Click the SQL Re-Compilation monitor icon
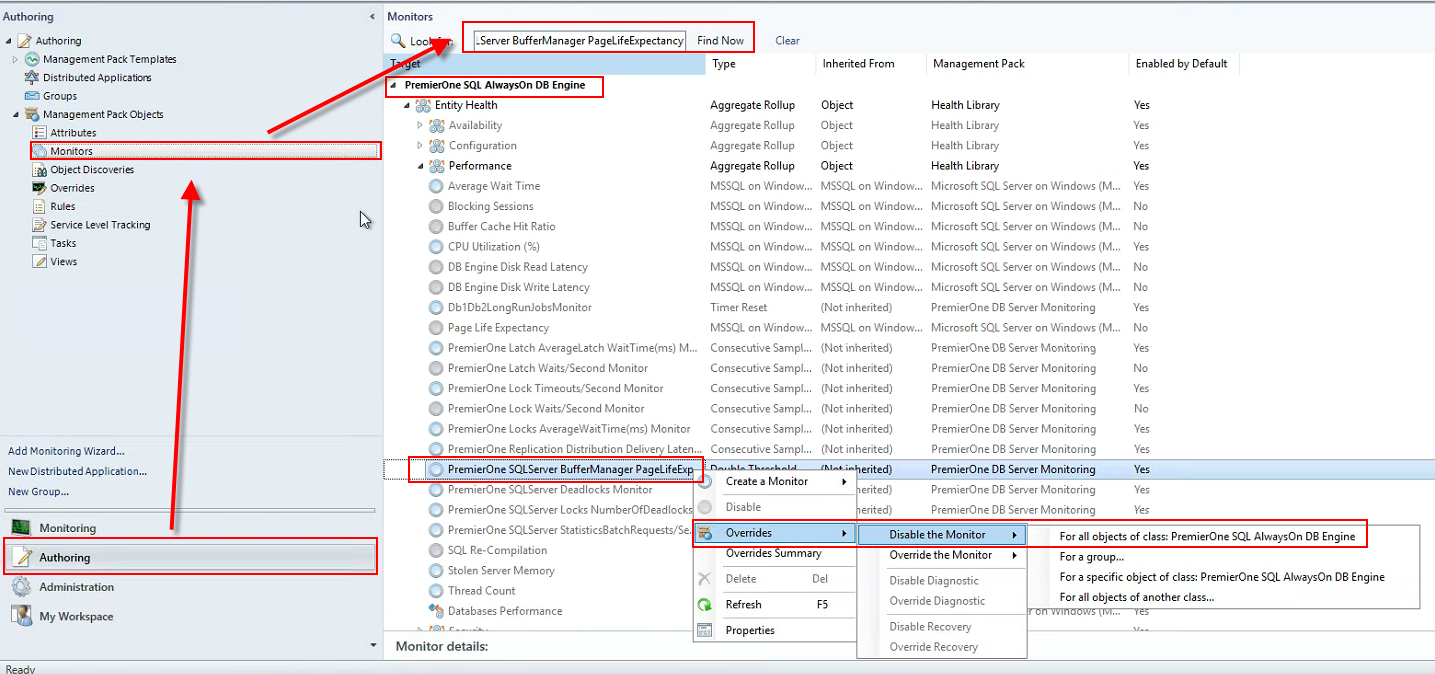This screenshot has width=1435, height=674. pyautogui.click(x=436, y=550)
